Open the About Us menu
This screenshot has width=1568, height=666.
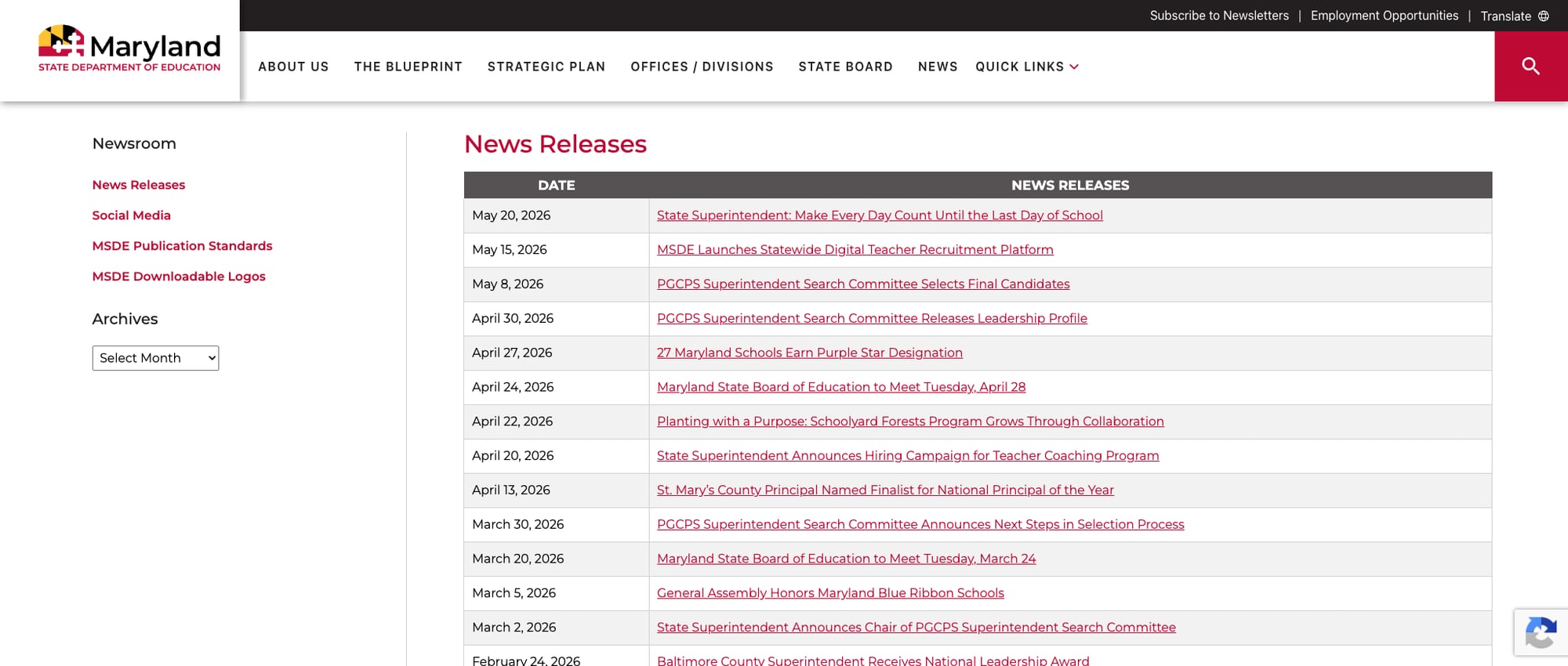pyautogui.click(x=293, y=67)
